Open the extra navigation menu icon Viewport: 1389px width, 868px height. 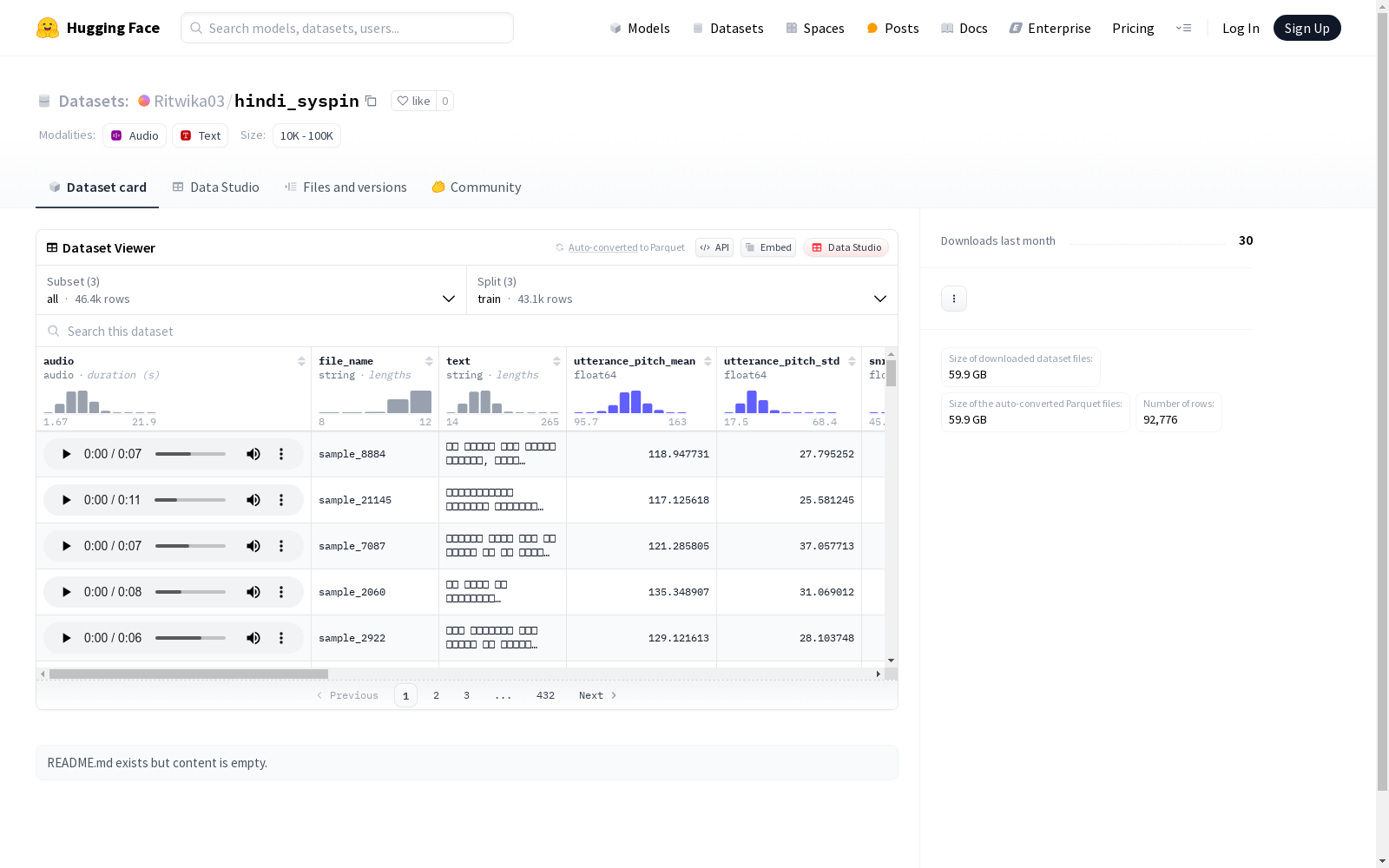pos(1183,28)
